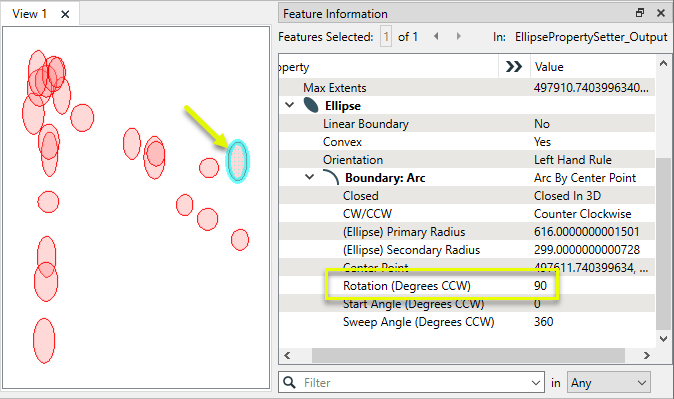Click the Sweep Angle value 360
Screen dimensions: 674x399
point(543,322)
